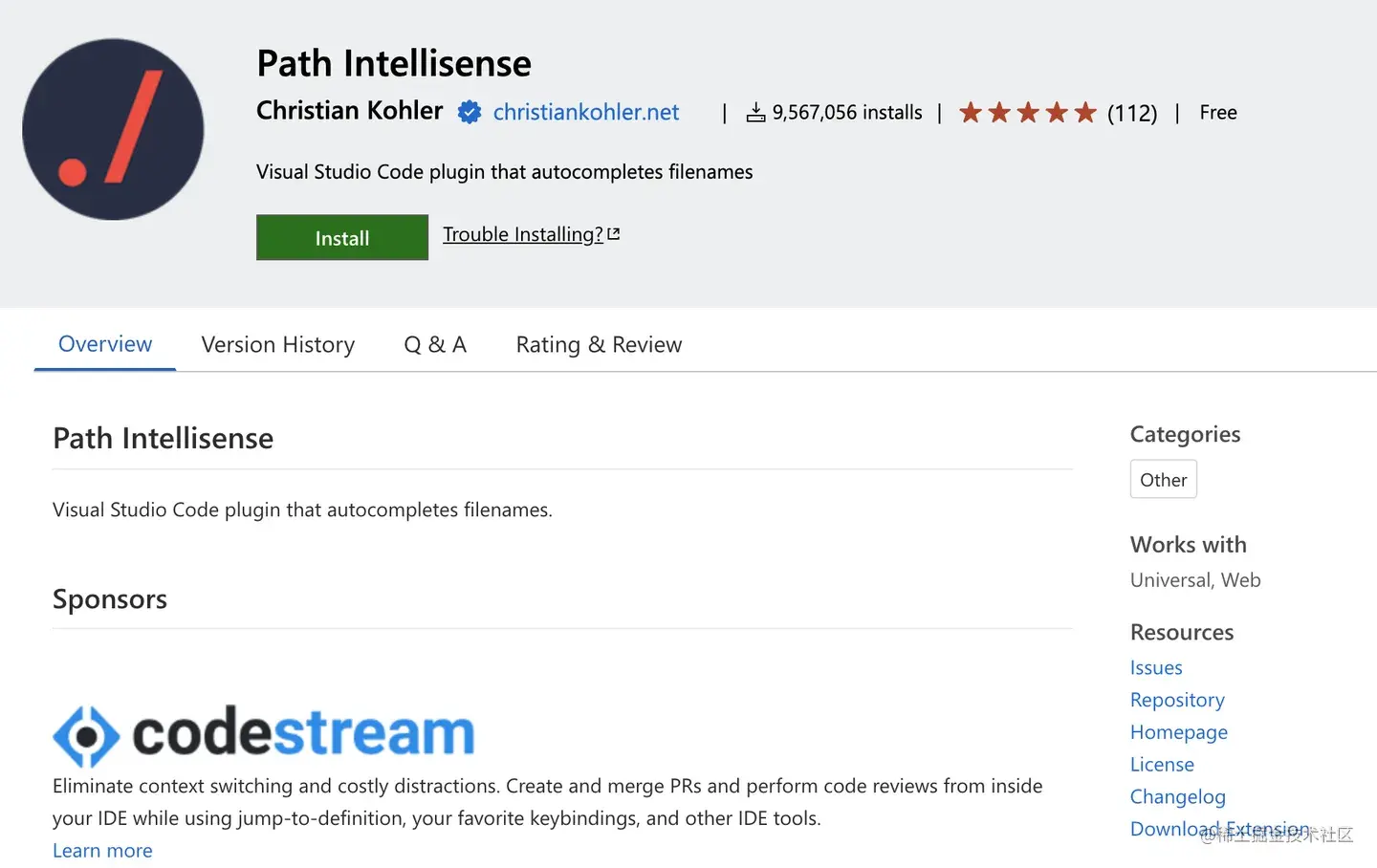Switch to the Version History tab
Viewport: 1377px width, 868px height.
coord(278,344)
